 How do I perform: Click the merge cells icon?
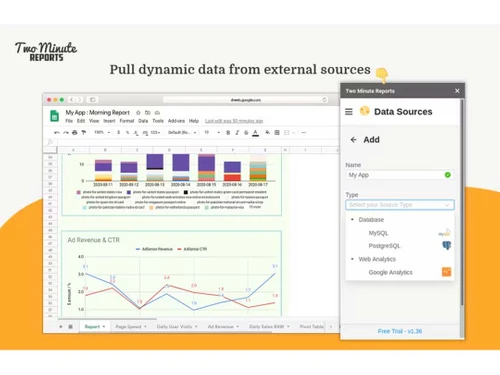(x=287, y=133)
